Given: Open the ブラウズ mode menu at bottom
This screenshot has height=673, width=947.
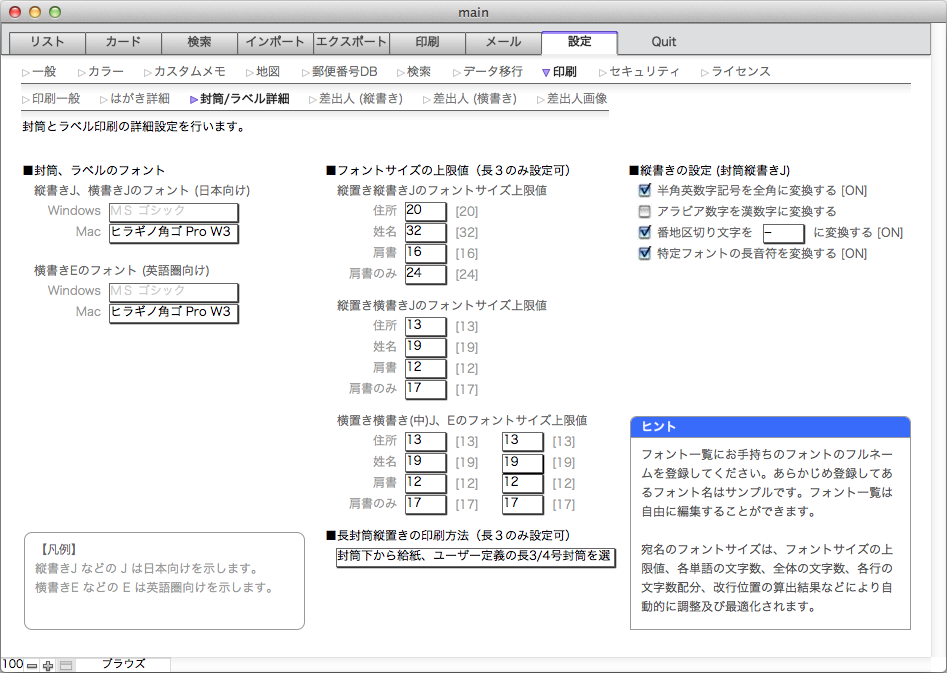Looking at the screenshot, I should pyautogui.click(x=123, y=664).
